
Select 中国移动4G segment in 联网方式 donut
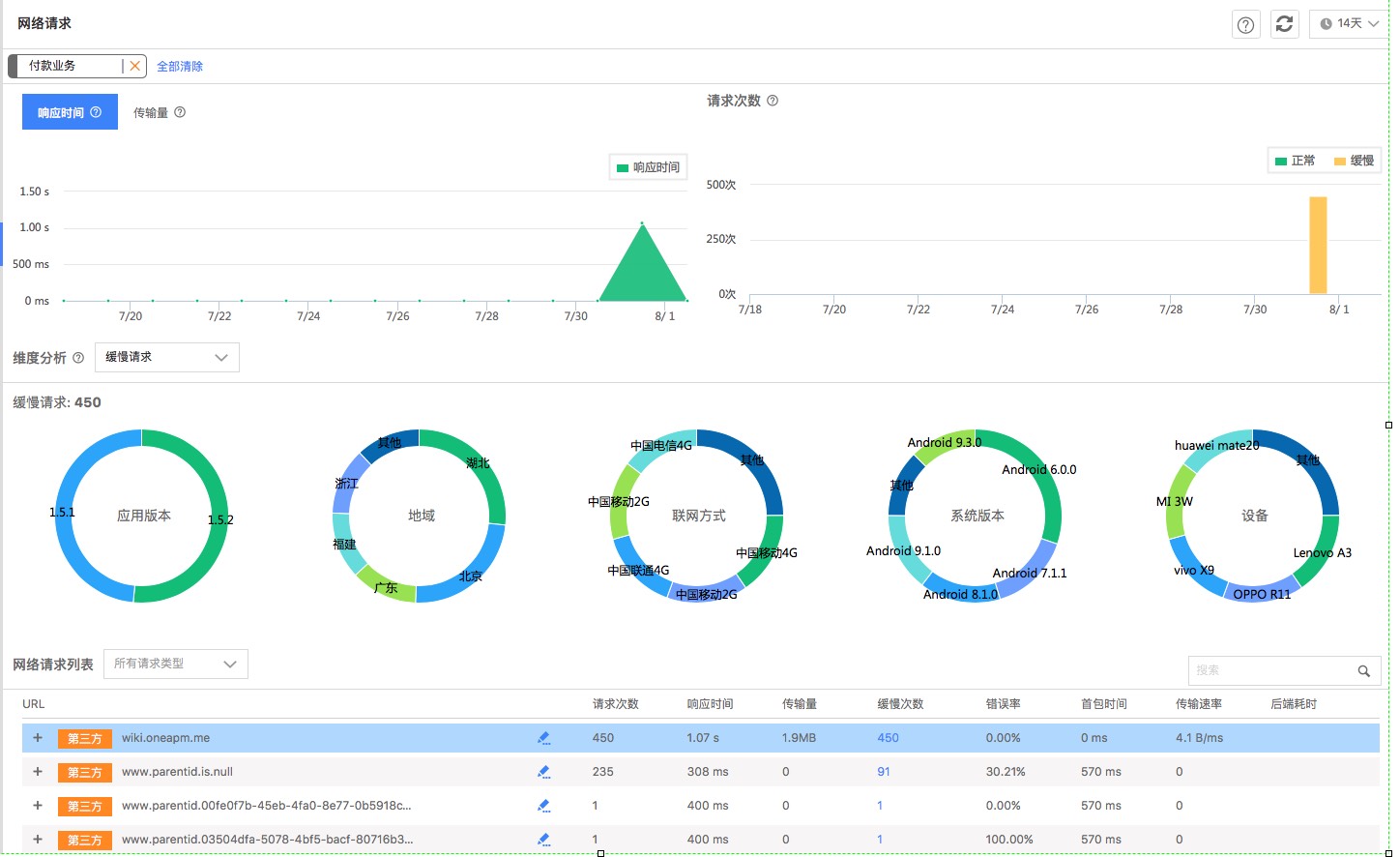[766, 553]
